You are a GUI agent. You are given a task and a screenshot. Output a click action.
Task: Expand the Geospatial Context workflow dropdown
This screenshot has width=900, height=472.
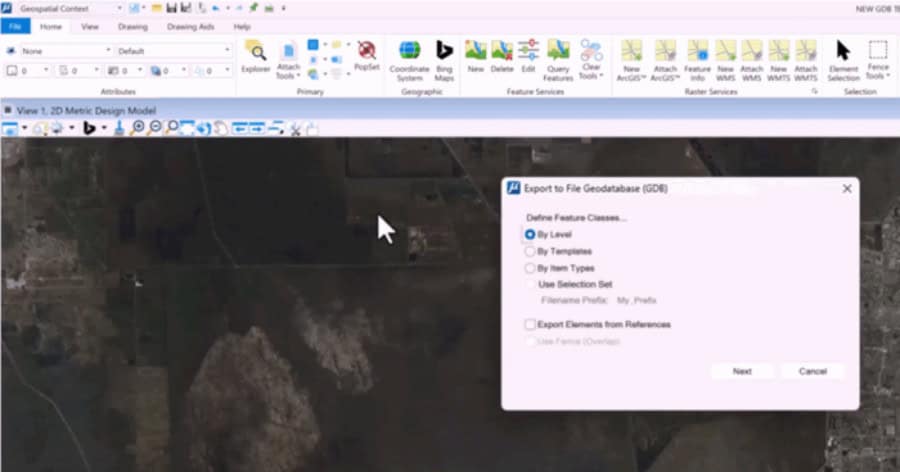click(118, 8)
